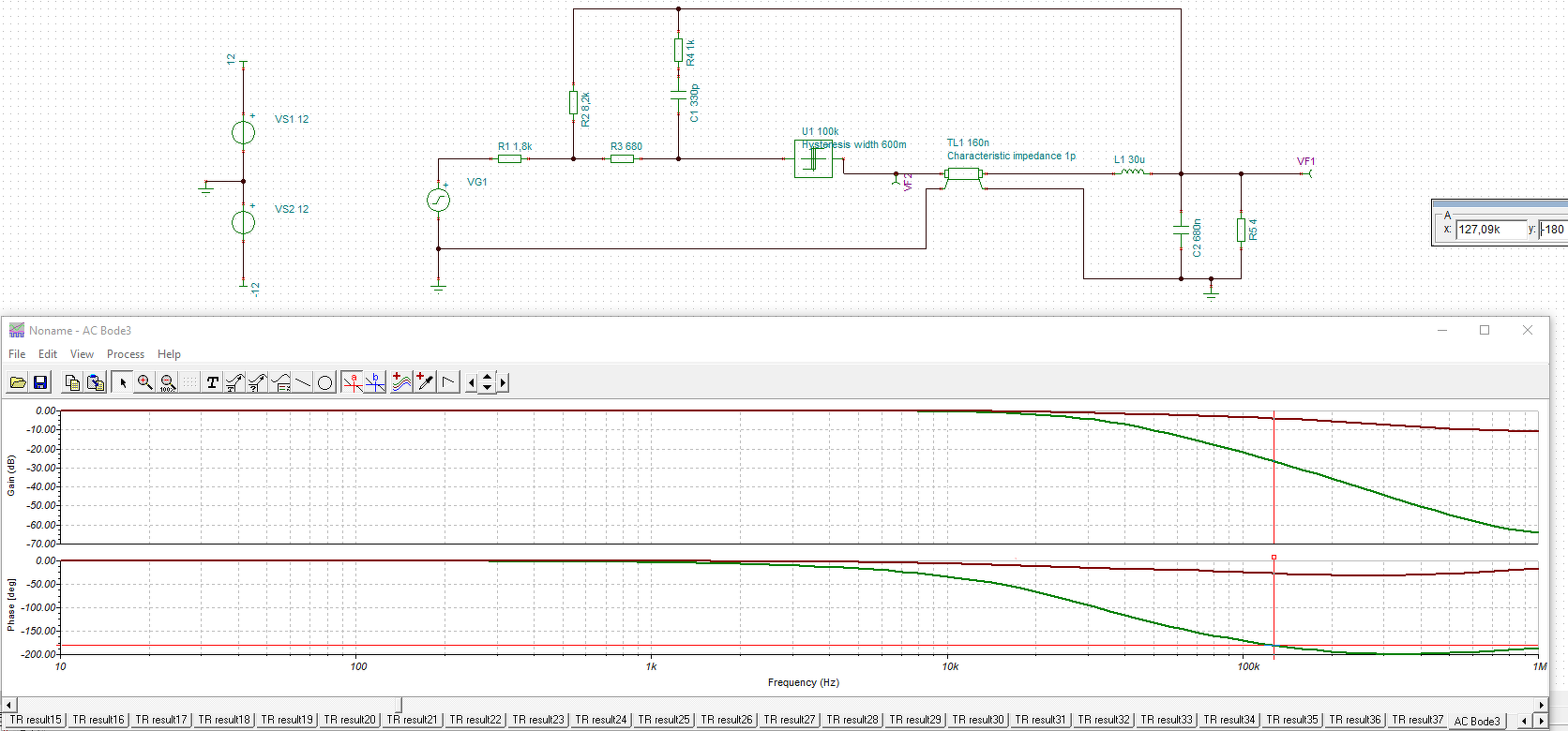Click the left arrow of horizontal scrollbar
Viewport: 1568px width, 731px height.
[8, 705]
